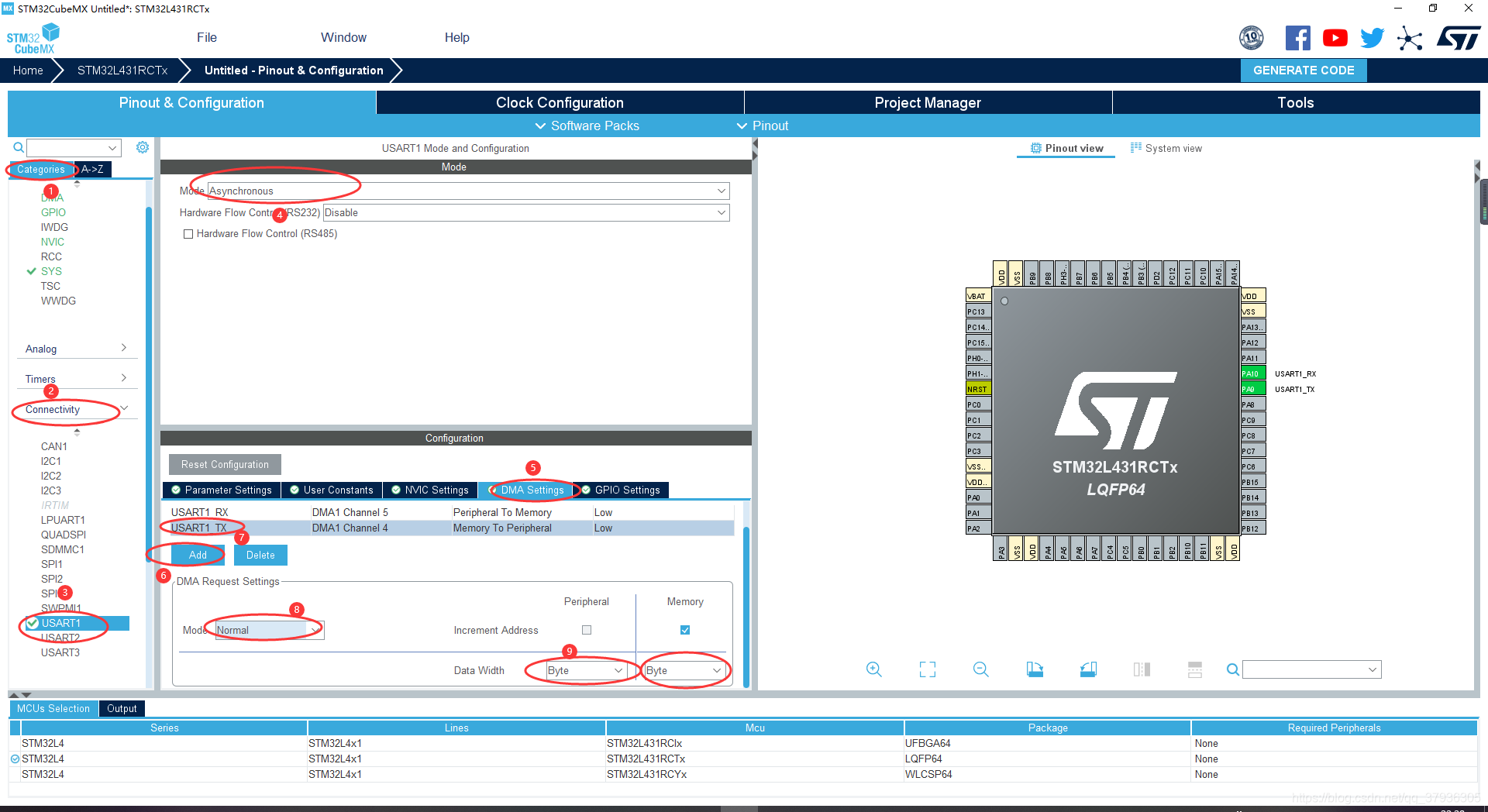Click Add DMA request button
1488x812 pixels.
coord(198,555)
